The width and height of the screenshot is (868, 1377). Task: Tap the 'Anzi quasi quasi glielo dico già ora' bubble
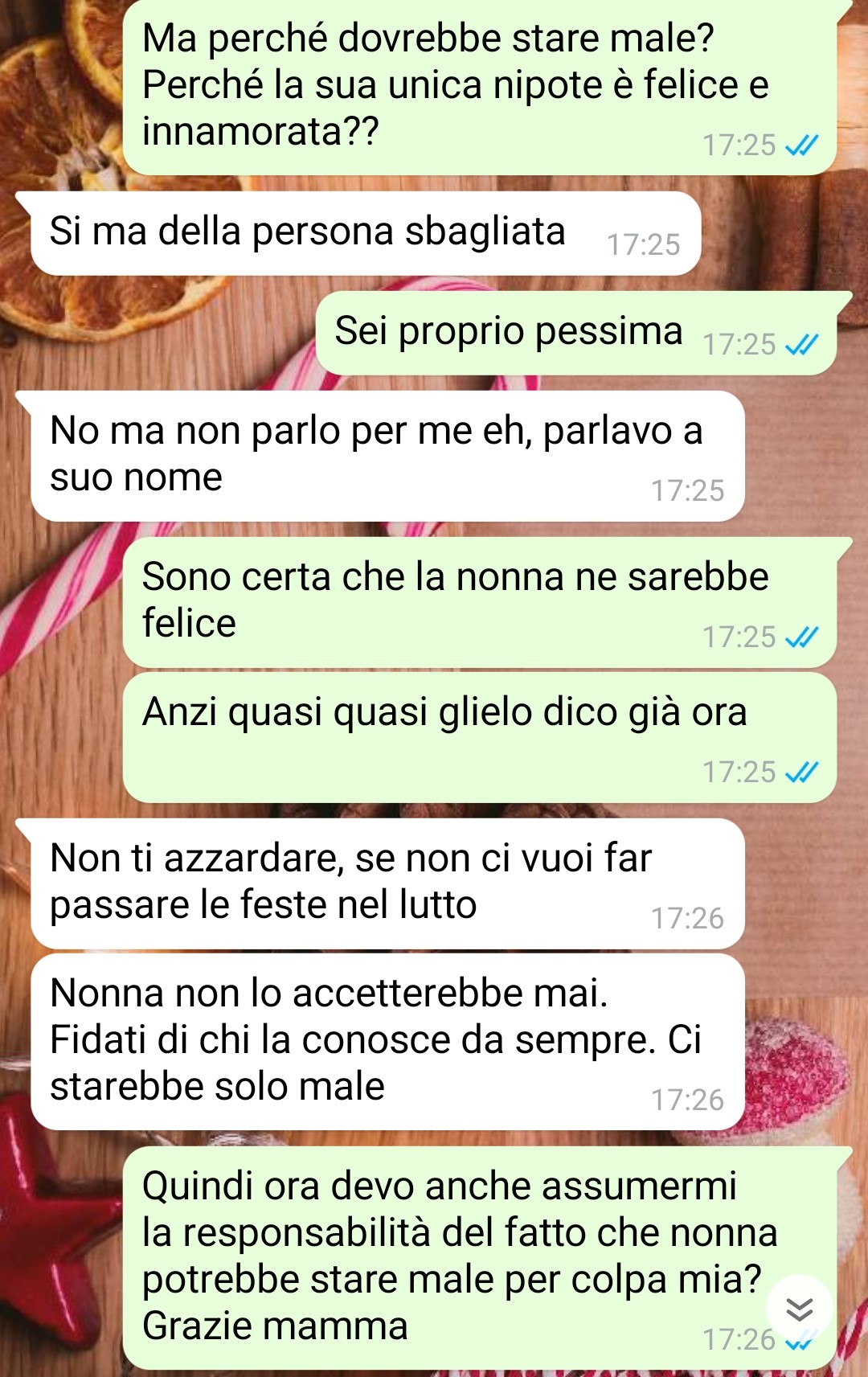click(x=480, y=737)
